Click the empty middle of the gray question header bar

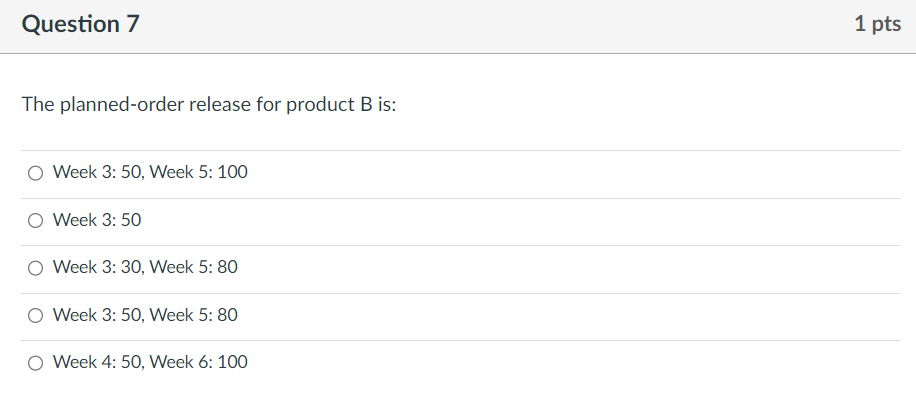480,26
